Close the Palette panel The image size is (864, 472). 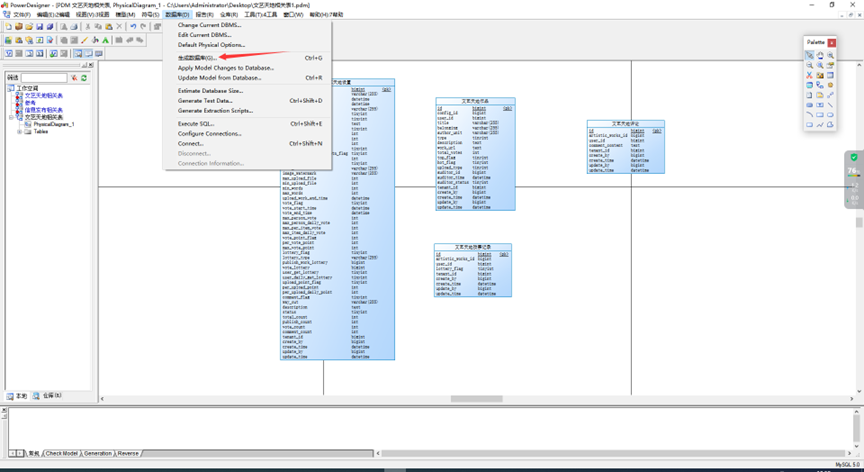click(831, 42)
